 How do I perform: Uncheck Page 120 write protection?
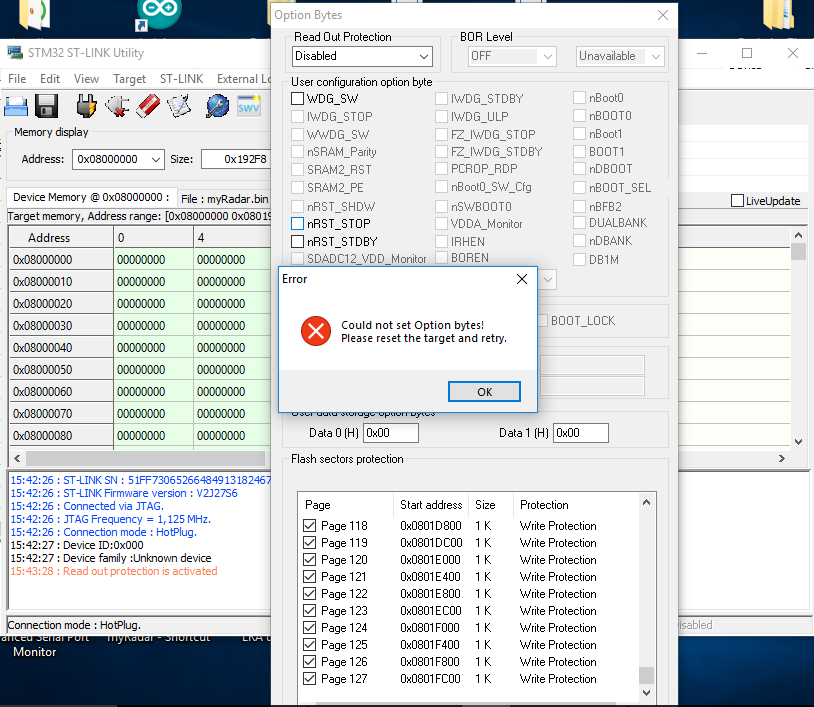[309, 560]
